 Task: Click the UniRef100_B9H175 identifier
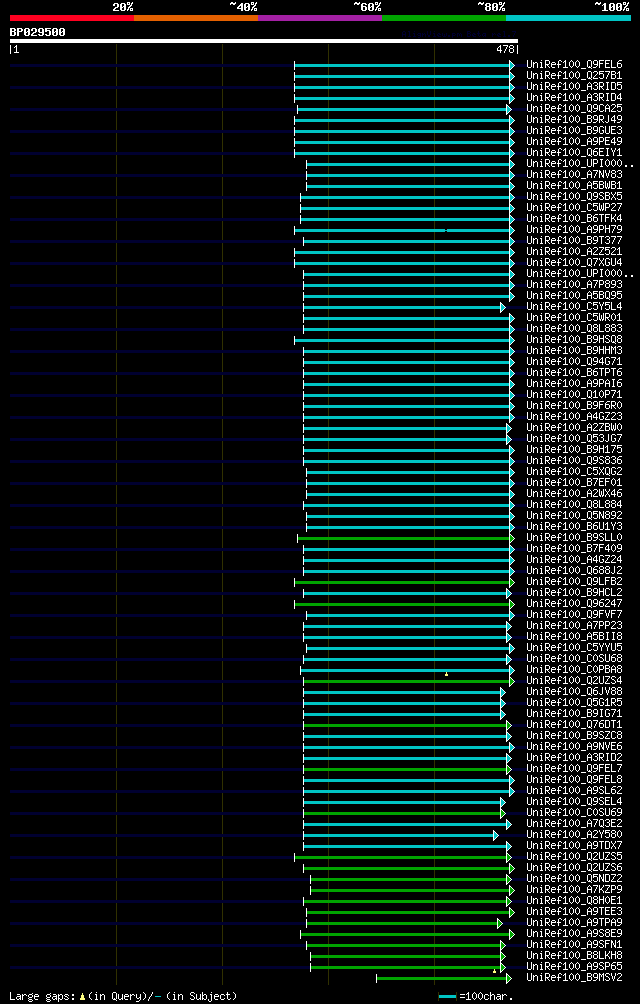tap(574, 449)
